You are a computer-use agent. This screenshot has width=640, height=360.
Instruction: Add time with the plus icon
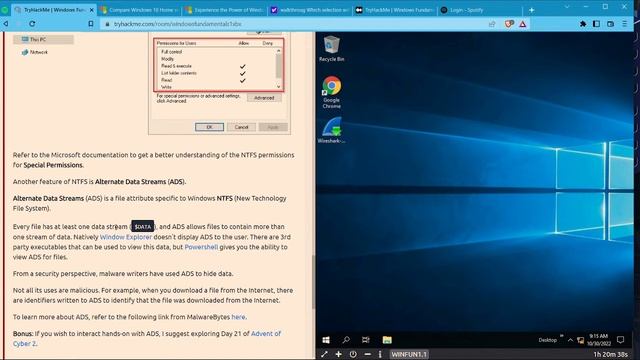tap(338, 354)
